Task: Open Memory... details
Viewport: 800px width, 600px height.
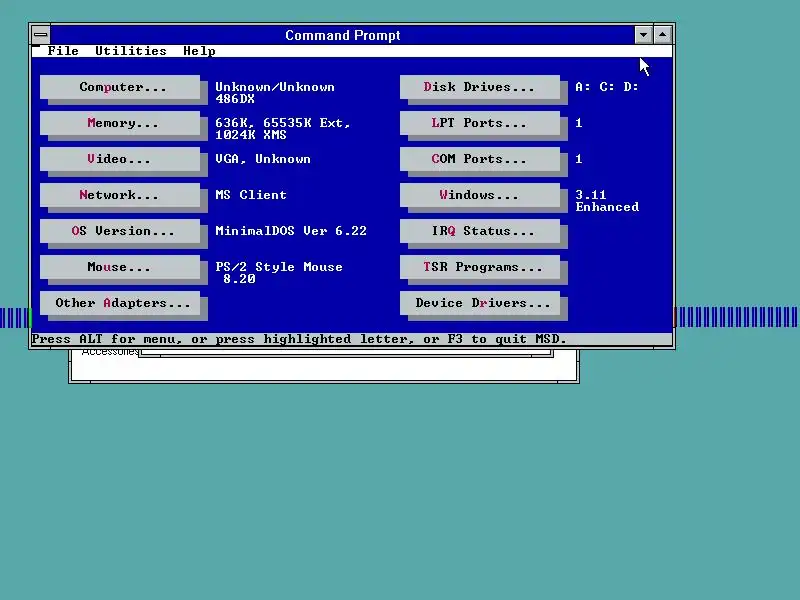Action: (120, 123)
